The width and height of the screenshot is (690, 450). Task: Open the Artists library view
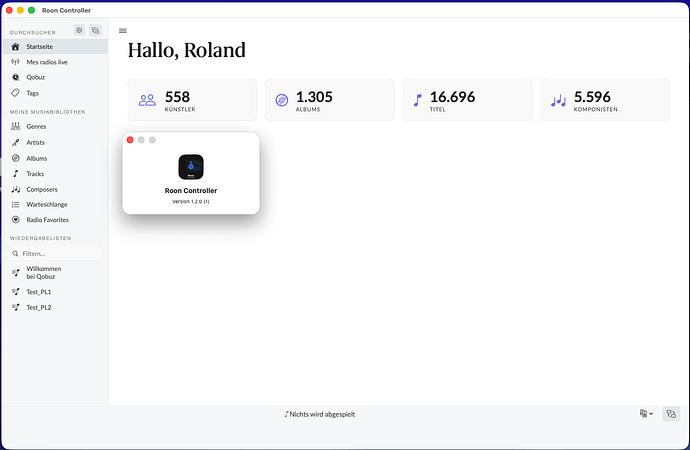[x=55, y=142]
